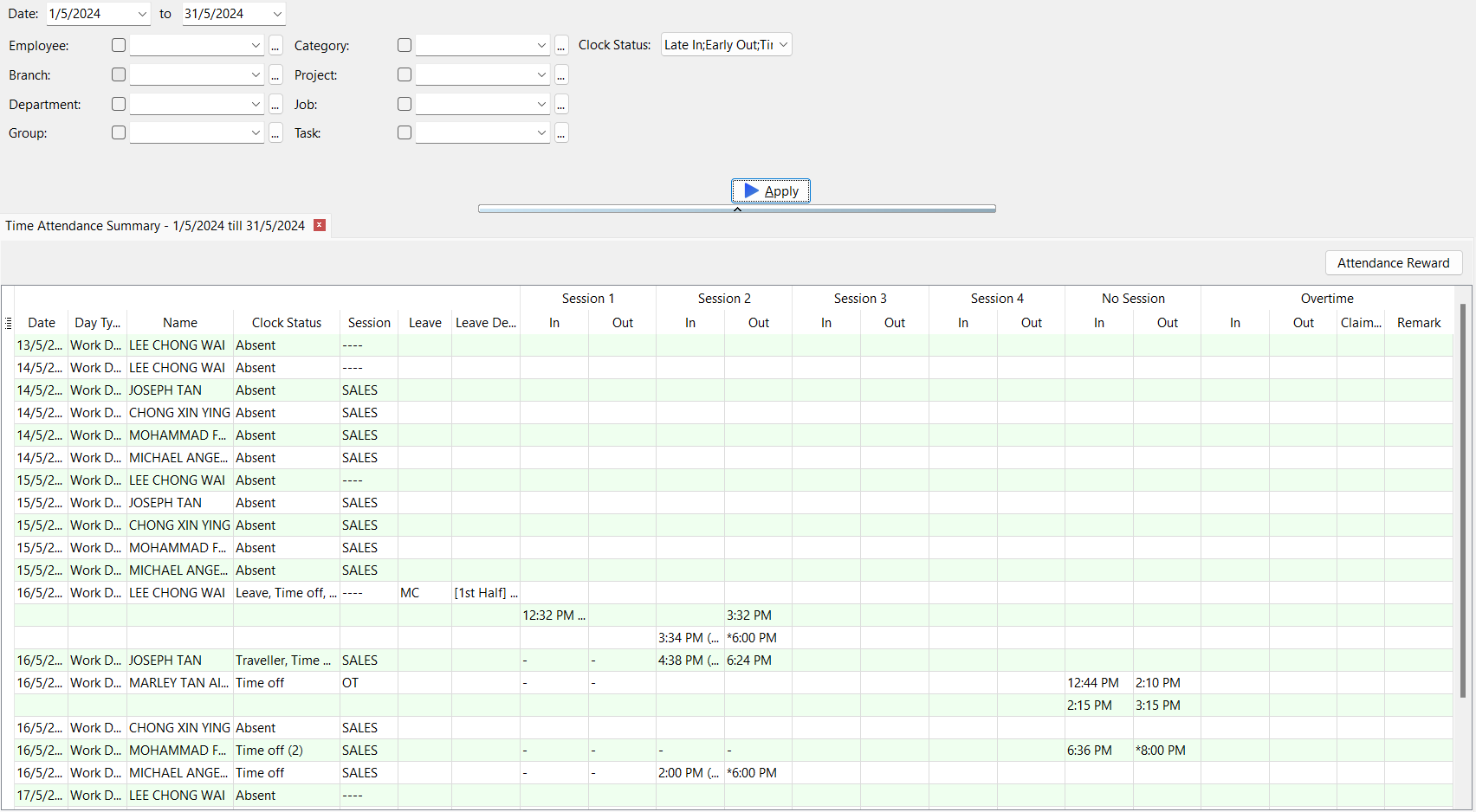Viewport: 1476px width, 812px height.
Task: Enable the Group filter checkbox
Action: (x=118, y=132)
